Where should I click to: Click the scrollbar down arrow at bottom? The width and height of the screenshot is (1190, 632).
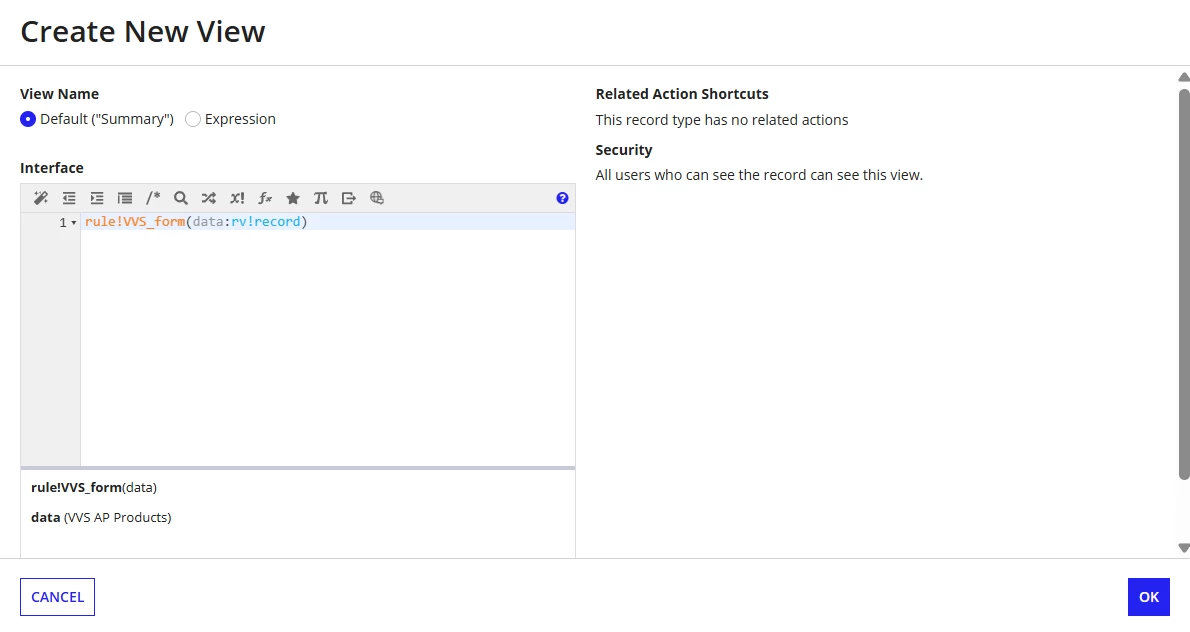coord(1183,548)
